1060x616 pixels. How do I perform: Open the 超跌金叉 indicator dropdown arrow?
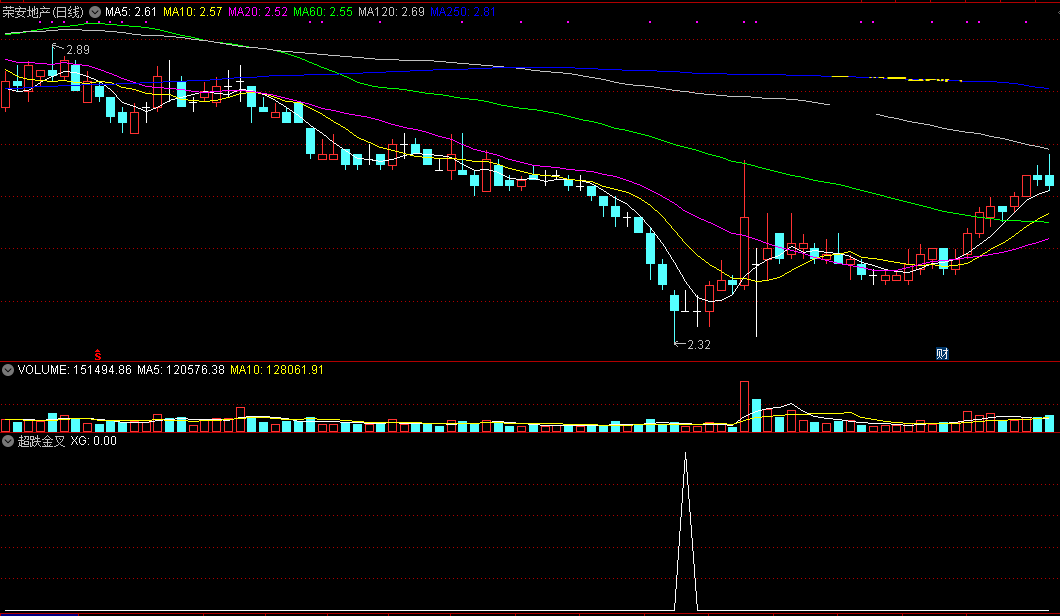tap(7, 441)
